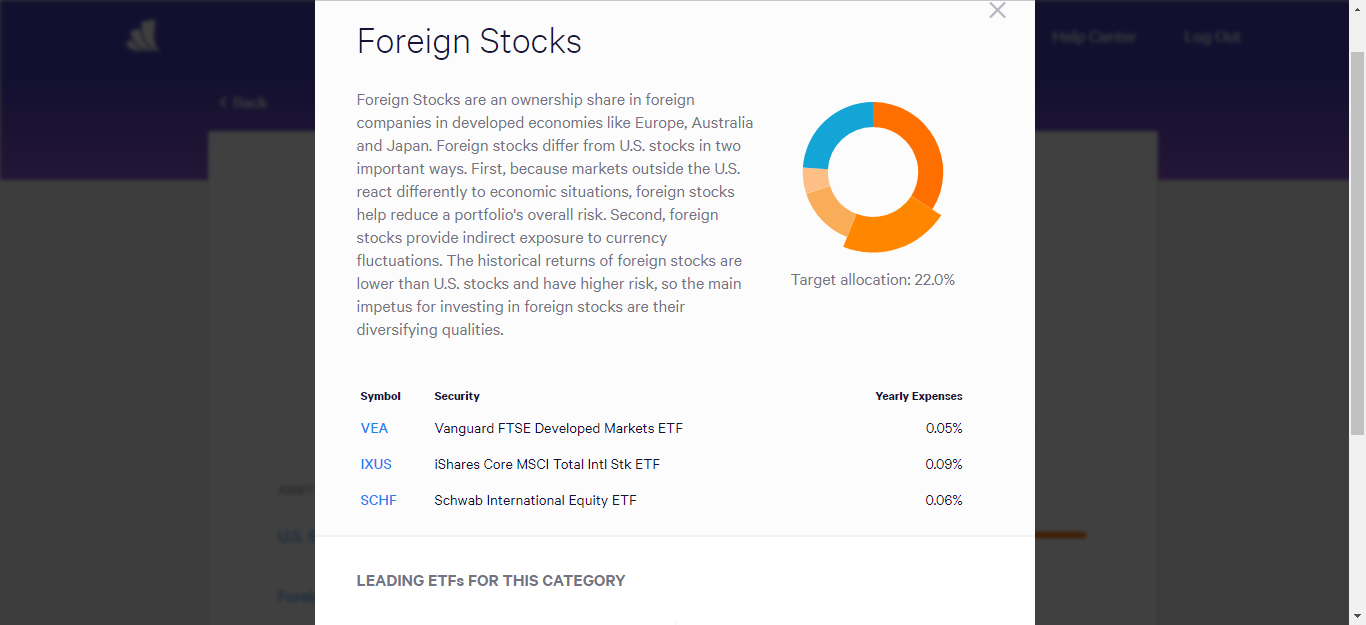Click Log Out in the header
The image size is (1366, 625).
(x=1211, y=37)
